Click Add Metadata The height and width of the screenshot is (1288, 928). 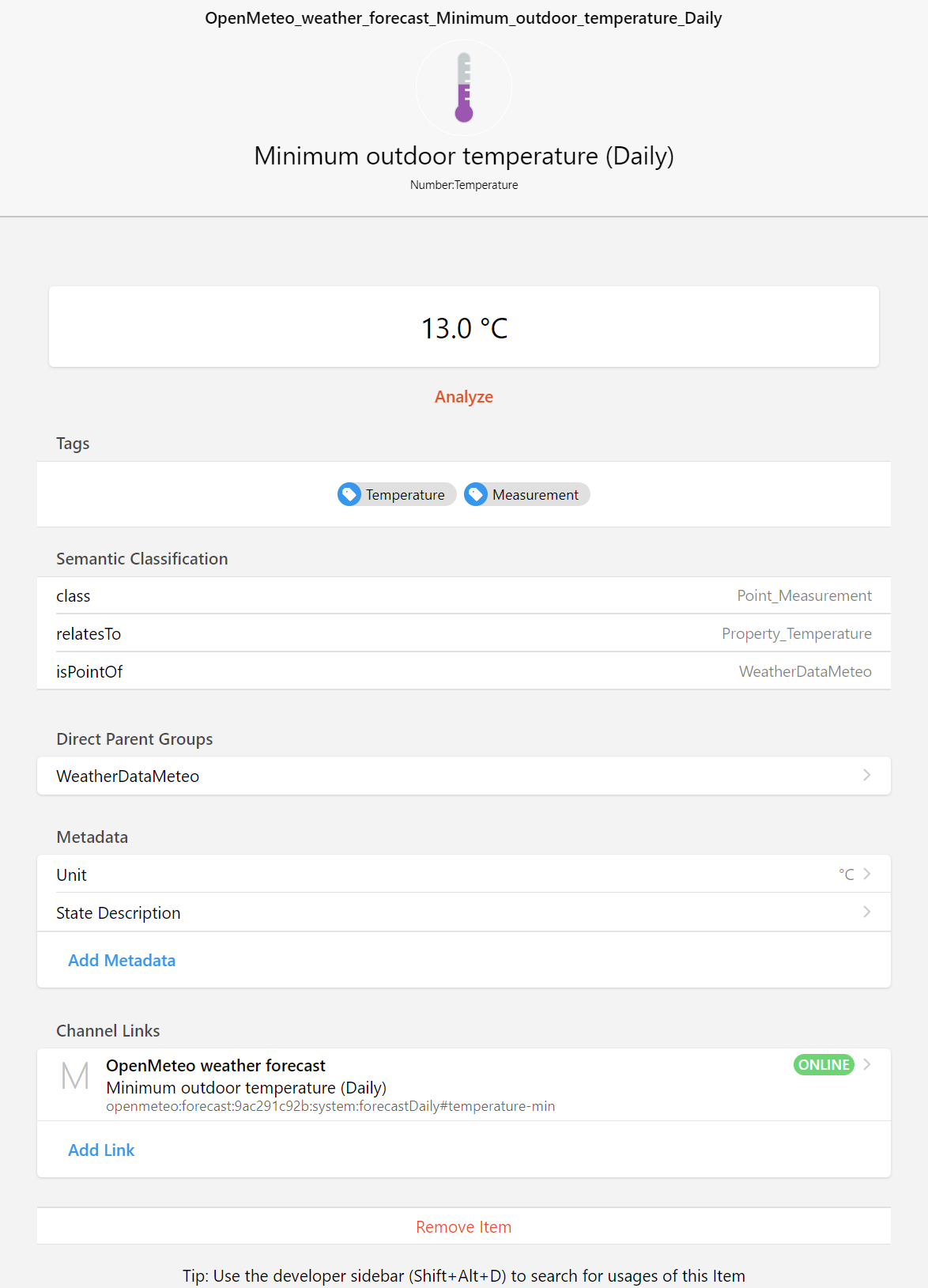pos(122,961)
